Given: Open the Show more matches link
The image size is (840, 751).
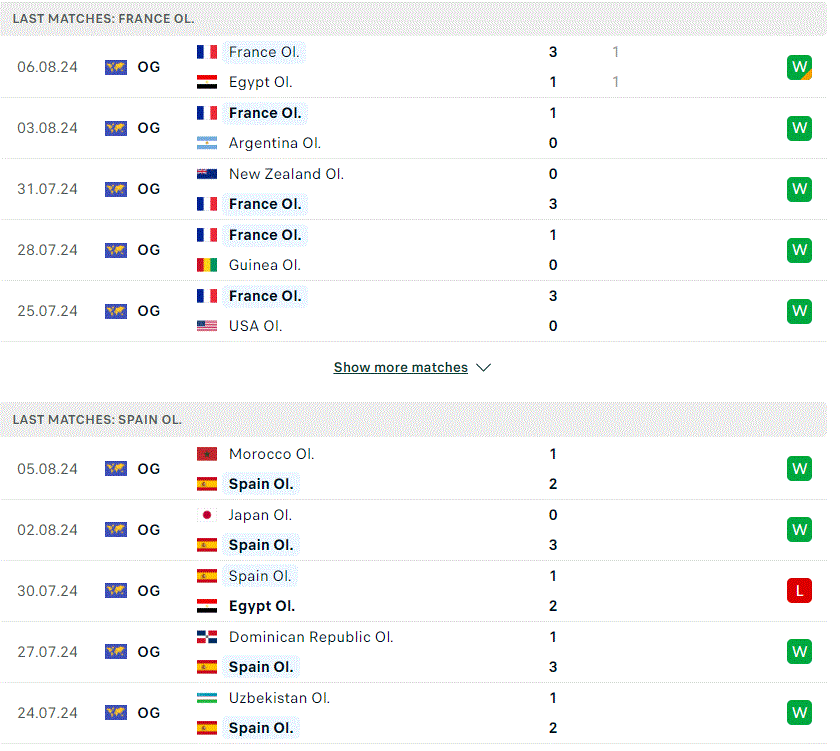Looking at the screenshot, I should [x=401, y=367].
